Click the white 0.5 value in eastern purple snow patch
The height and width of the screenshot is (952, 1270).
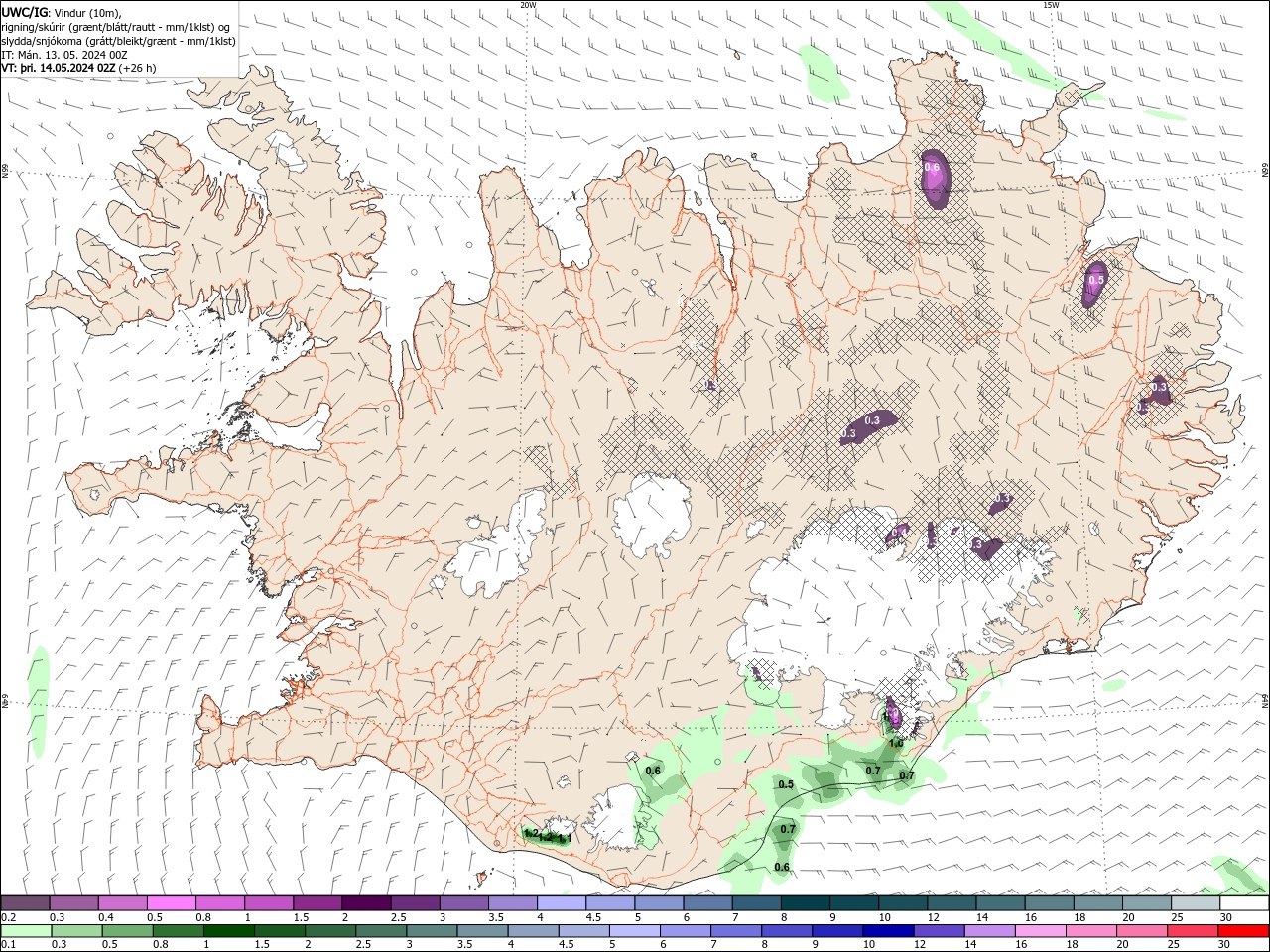coord(1095,281)
